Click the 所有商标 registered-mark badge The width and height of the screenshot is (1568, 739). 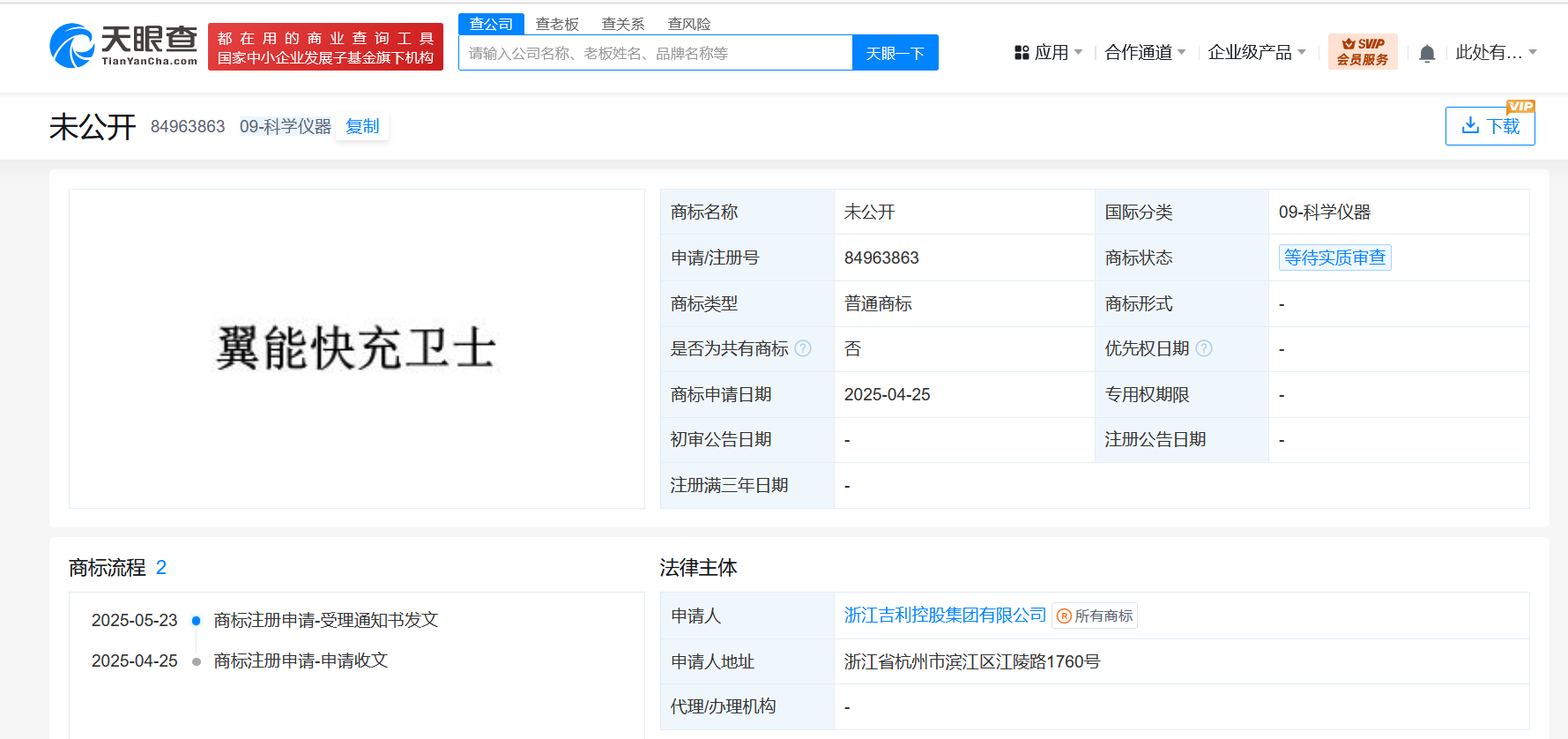point(1095,616)
